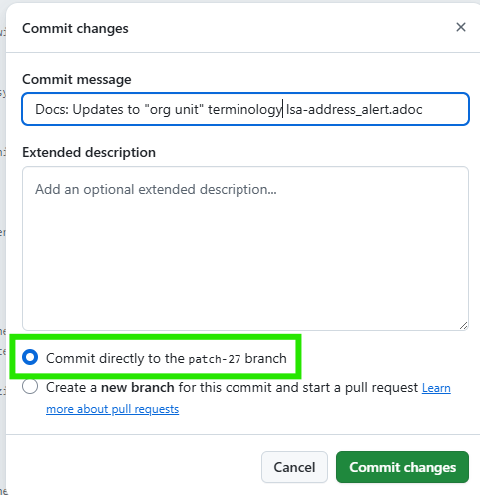
Task: Click the Cancel button
Action: pos(294,467)
